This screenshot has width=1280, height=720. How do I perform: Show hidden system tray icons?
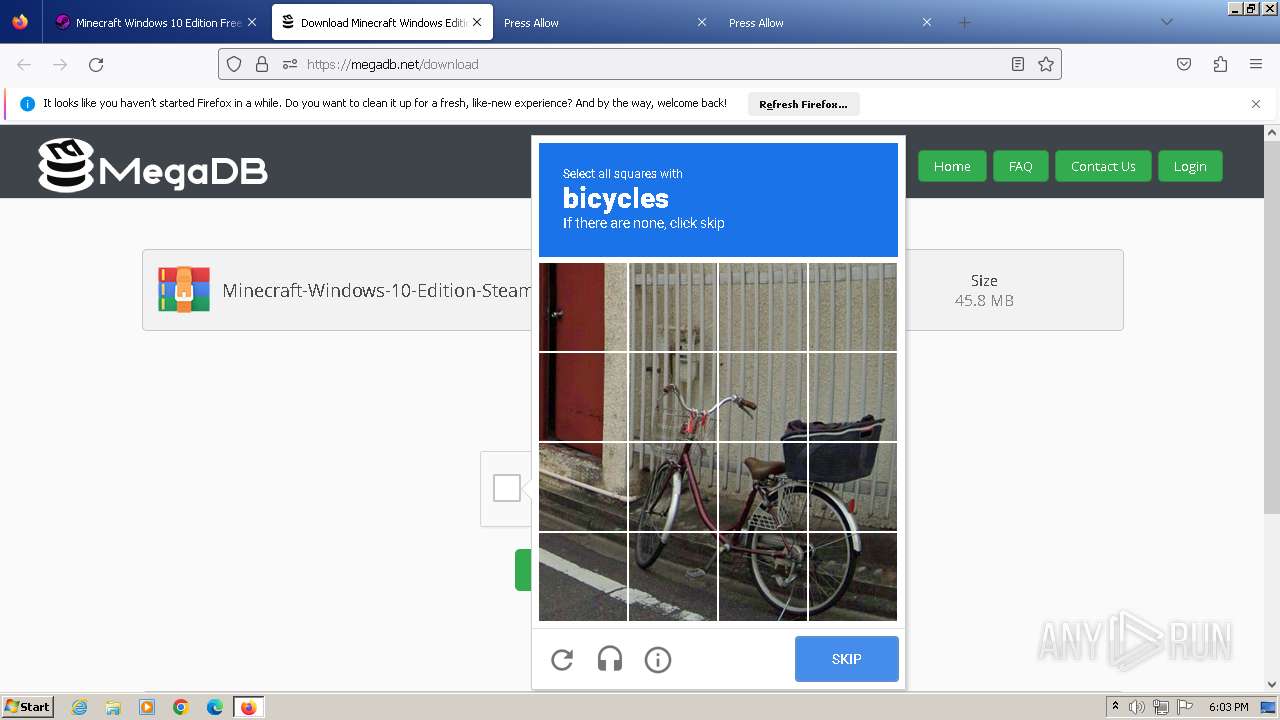[1115, 707]
